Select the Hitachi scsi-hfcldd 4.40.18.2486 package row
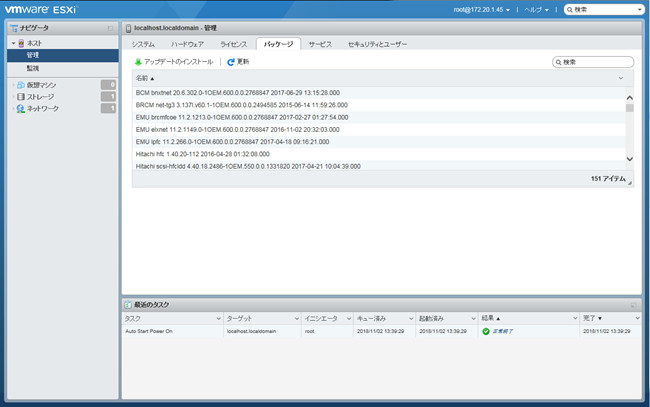 click(x=379, y=166)
